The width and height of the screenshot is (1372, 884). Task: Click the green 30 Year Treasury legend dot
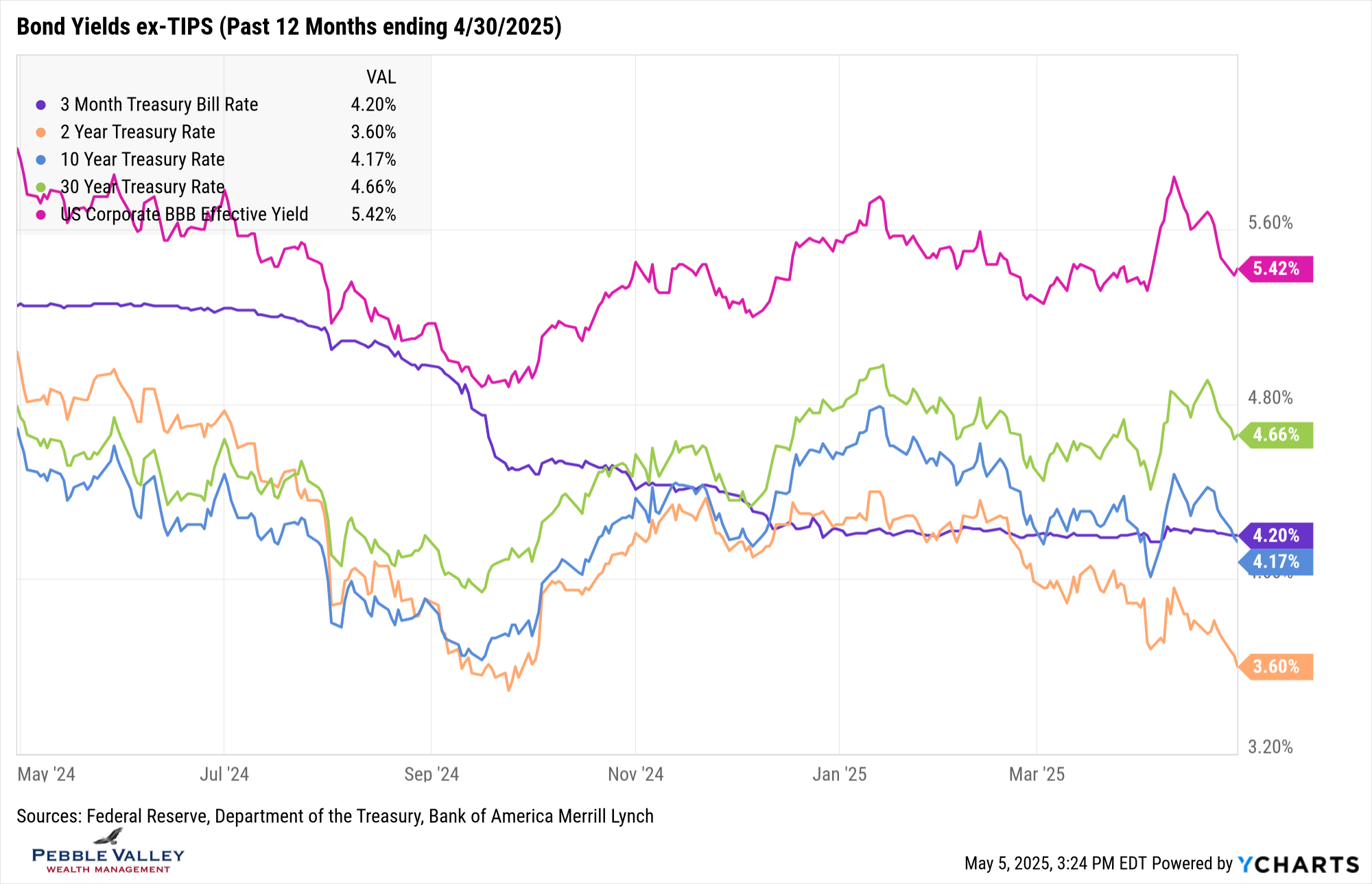(41, 187)
